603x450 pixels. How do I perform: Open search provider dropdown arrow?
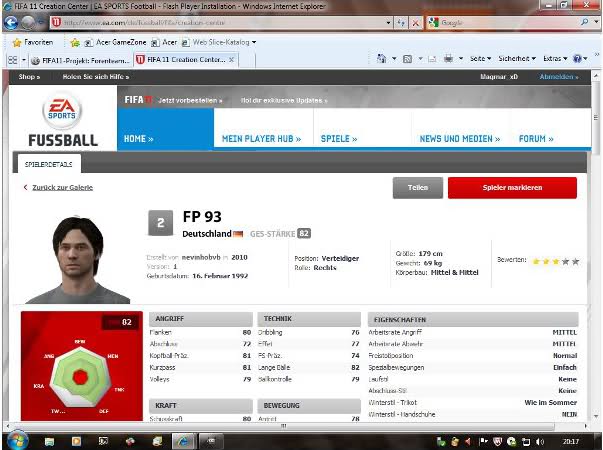pyautogui.click(x=596, y=22)
